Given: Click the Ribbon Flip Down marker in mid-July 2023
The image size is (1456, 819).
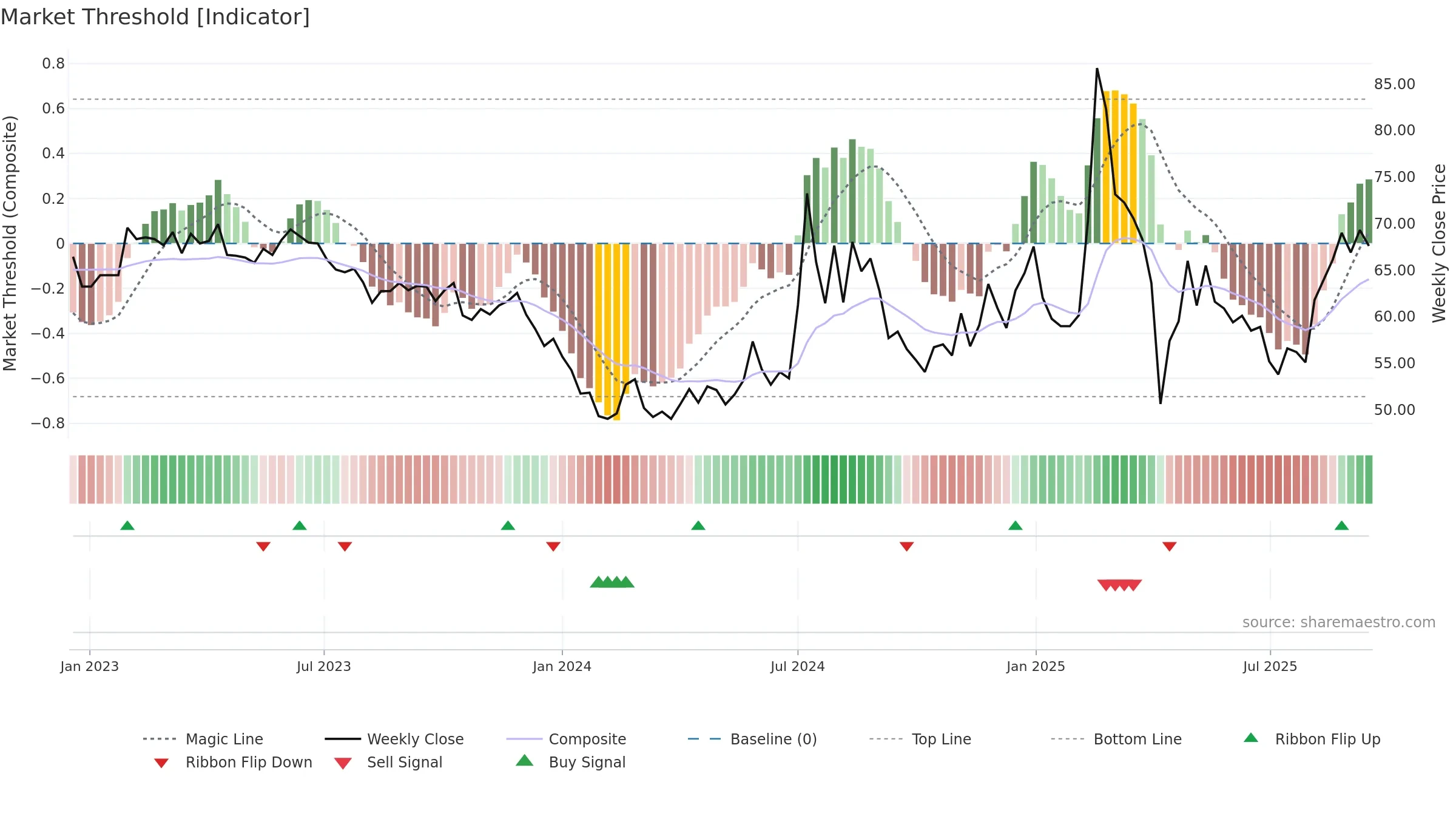Looking at the screenshot, I should tap(345, 547).
